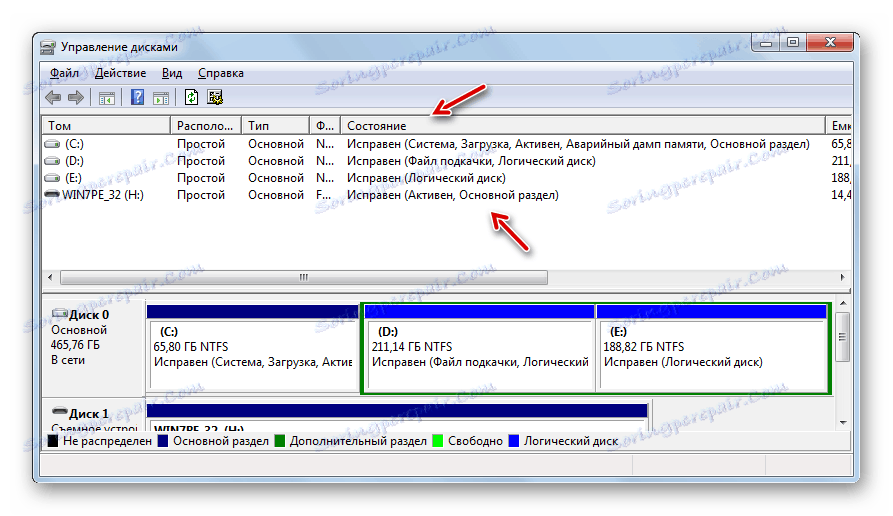Click the Forward arrow toolbar icon
The width and height of the screenshot is (893, 516).
coord(76,97)
